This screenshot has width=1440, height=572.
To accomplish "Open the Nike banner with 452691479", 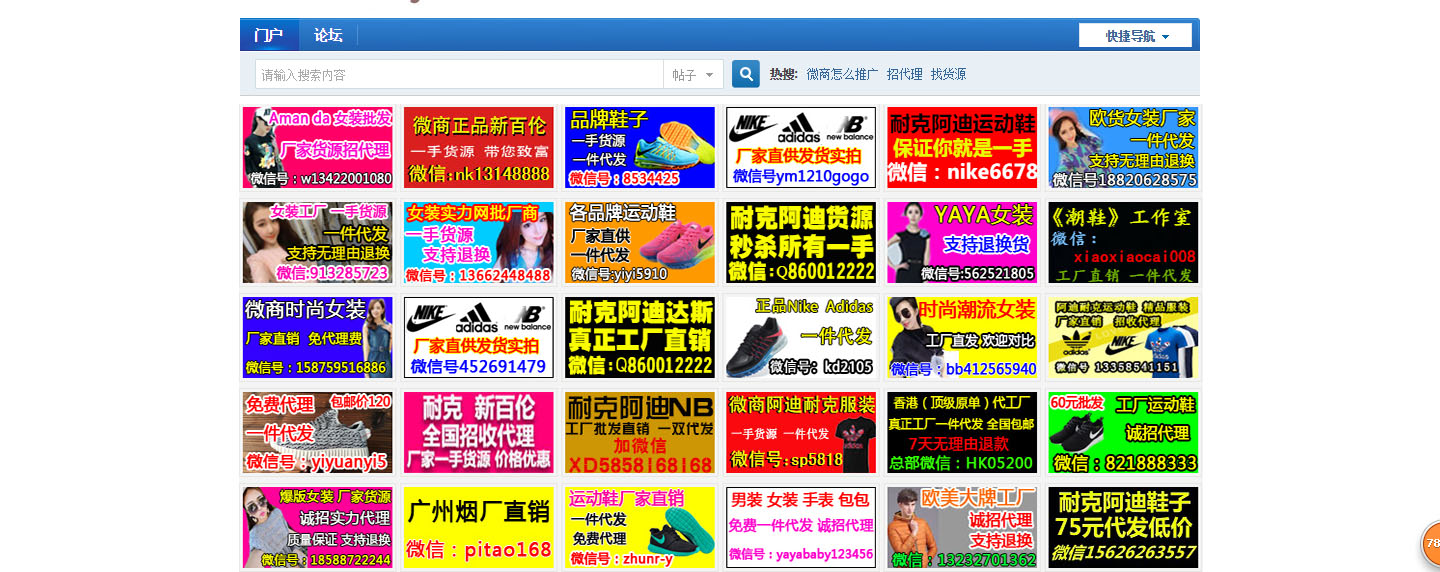I will (479, 338).
